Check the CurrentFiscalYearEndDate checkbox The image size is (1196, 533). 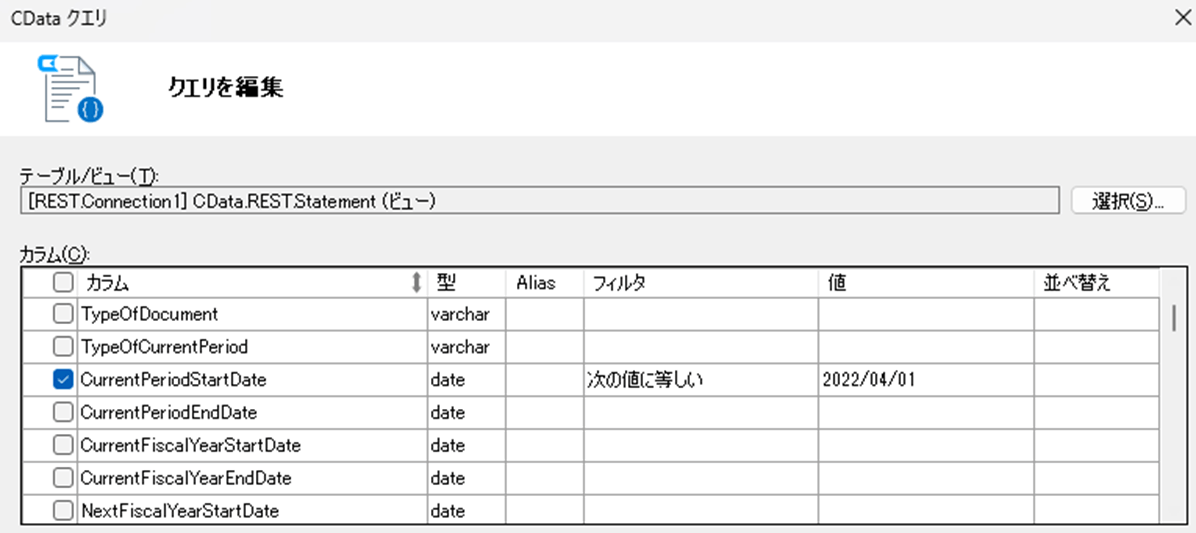pos(63,478)
